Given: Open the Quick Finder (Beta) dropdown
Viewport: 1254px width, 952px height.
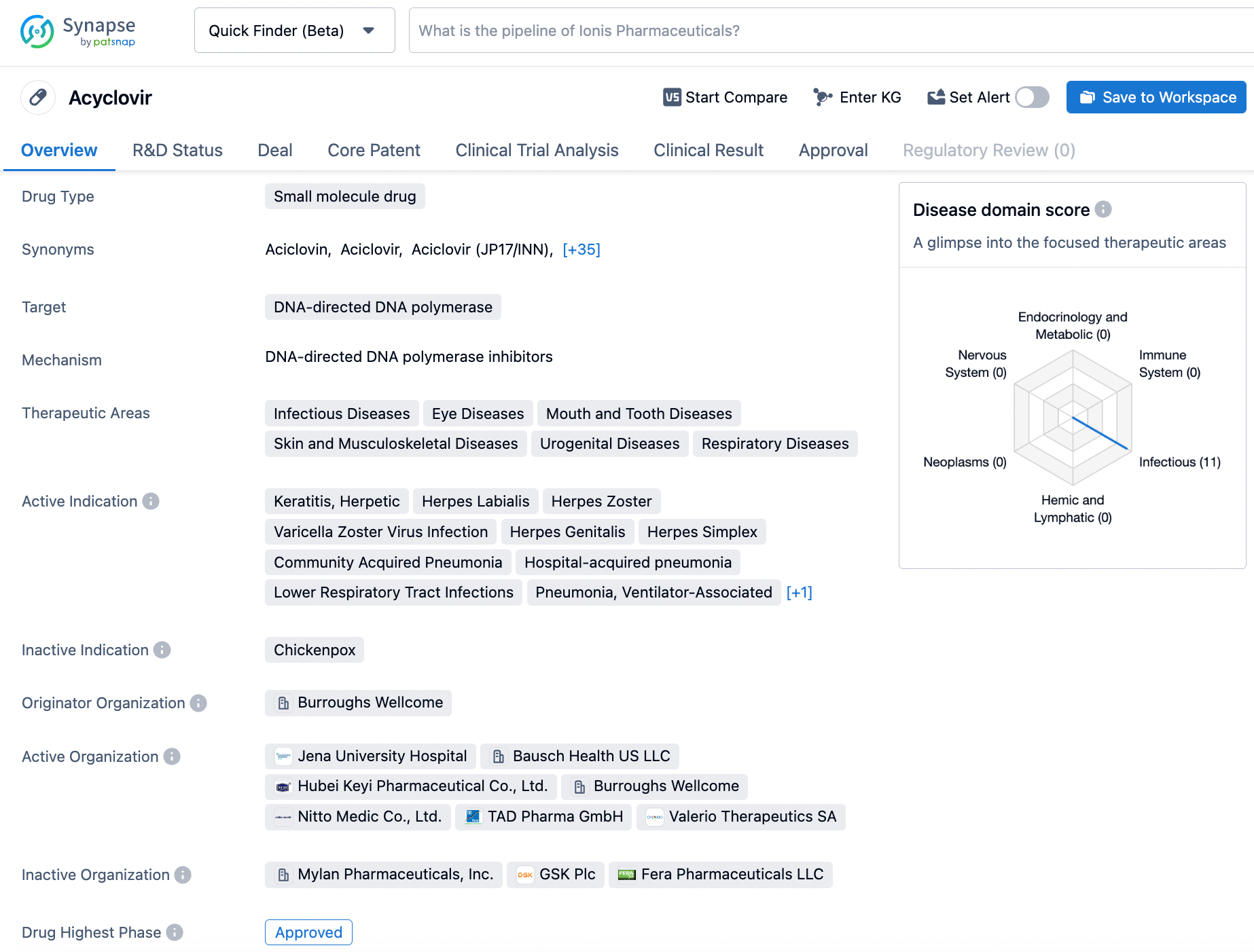Looking at the screenshot, I should (294, 31).
